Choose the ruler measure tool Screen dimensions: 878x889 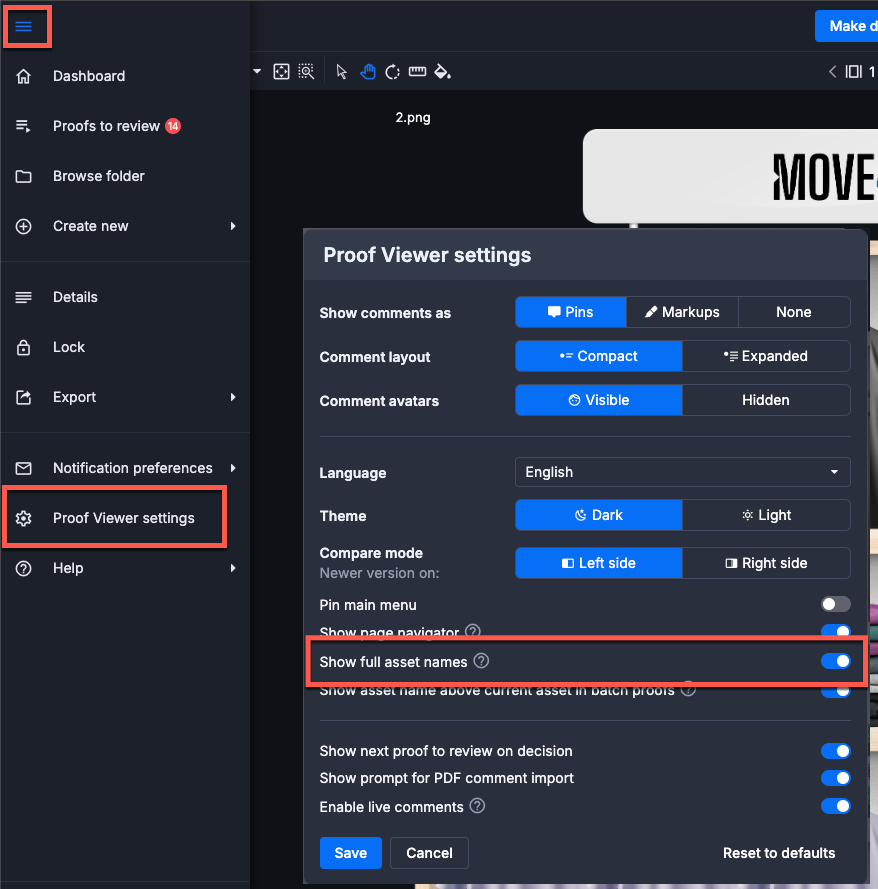coord(417,71)
